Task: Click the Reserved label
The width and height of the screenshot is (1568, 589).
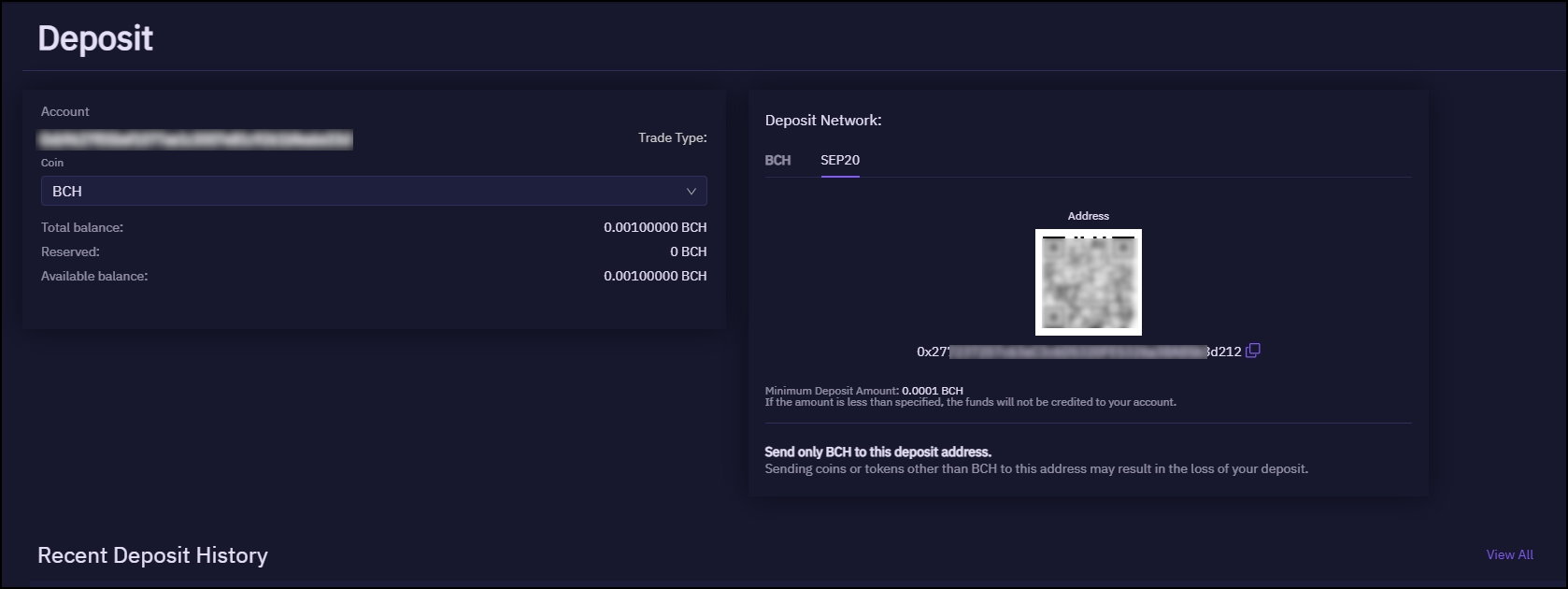Action: coord(70,251)
